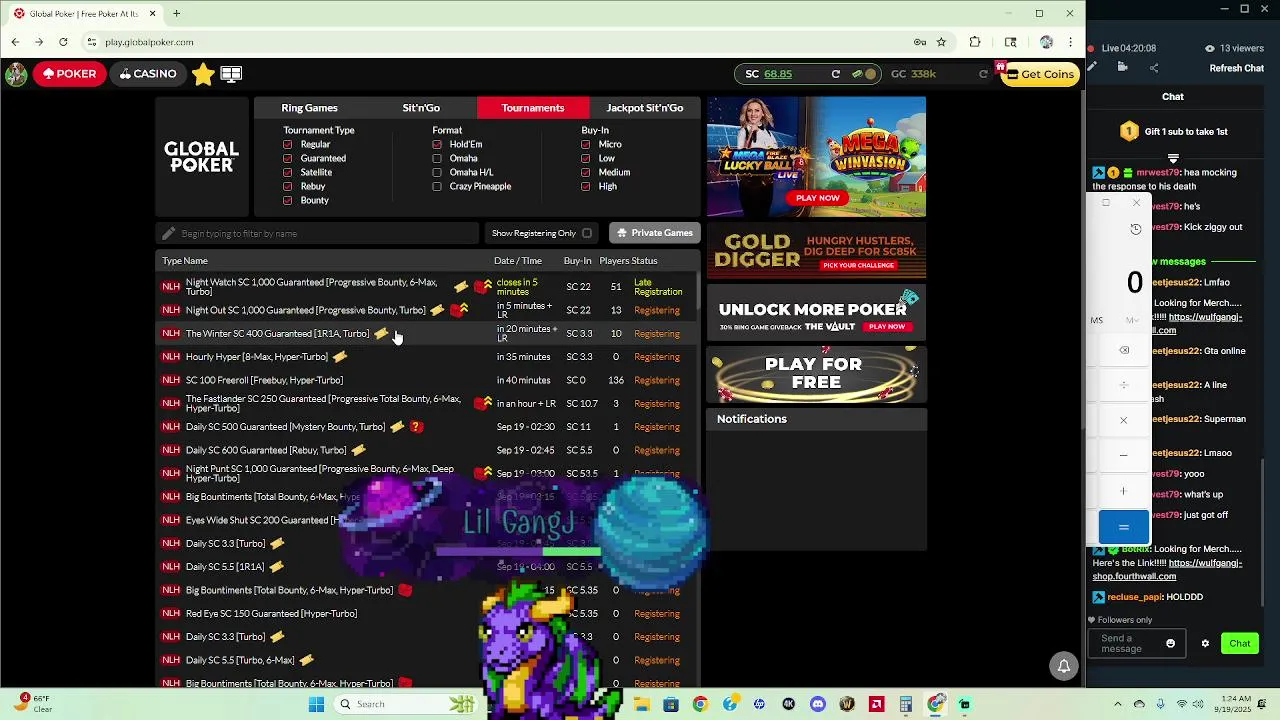
Task: Refresh the SC balance
Action: point(836,74)
